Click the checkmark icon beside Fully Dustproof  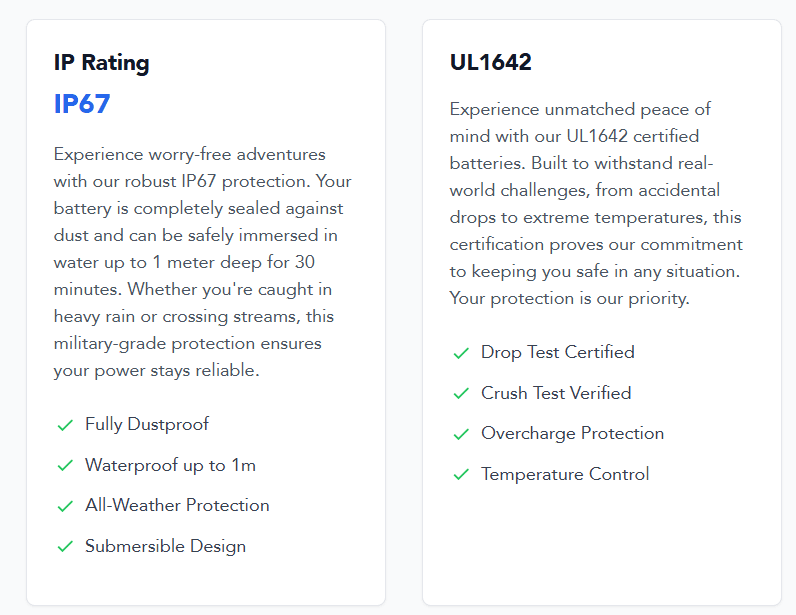click(x=65, y=425)
